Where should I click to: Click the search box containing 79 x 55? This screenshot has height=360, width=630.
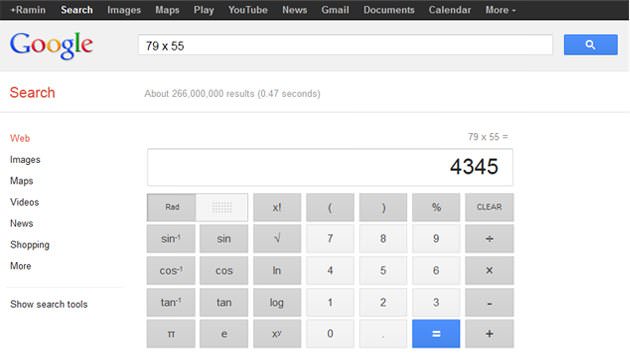coord(345,45)
